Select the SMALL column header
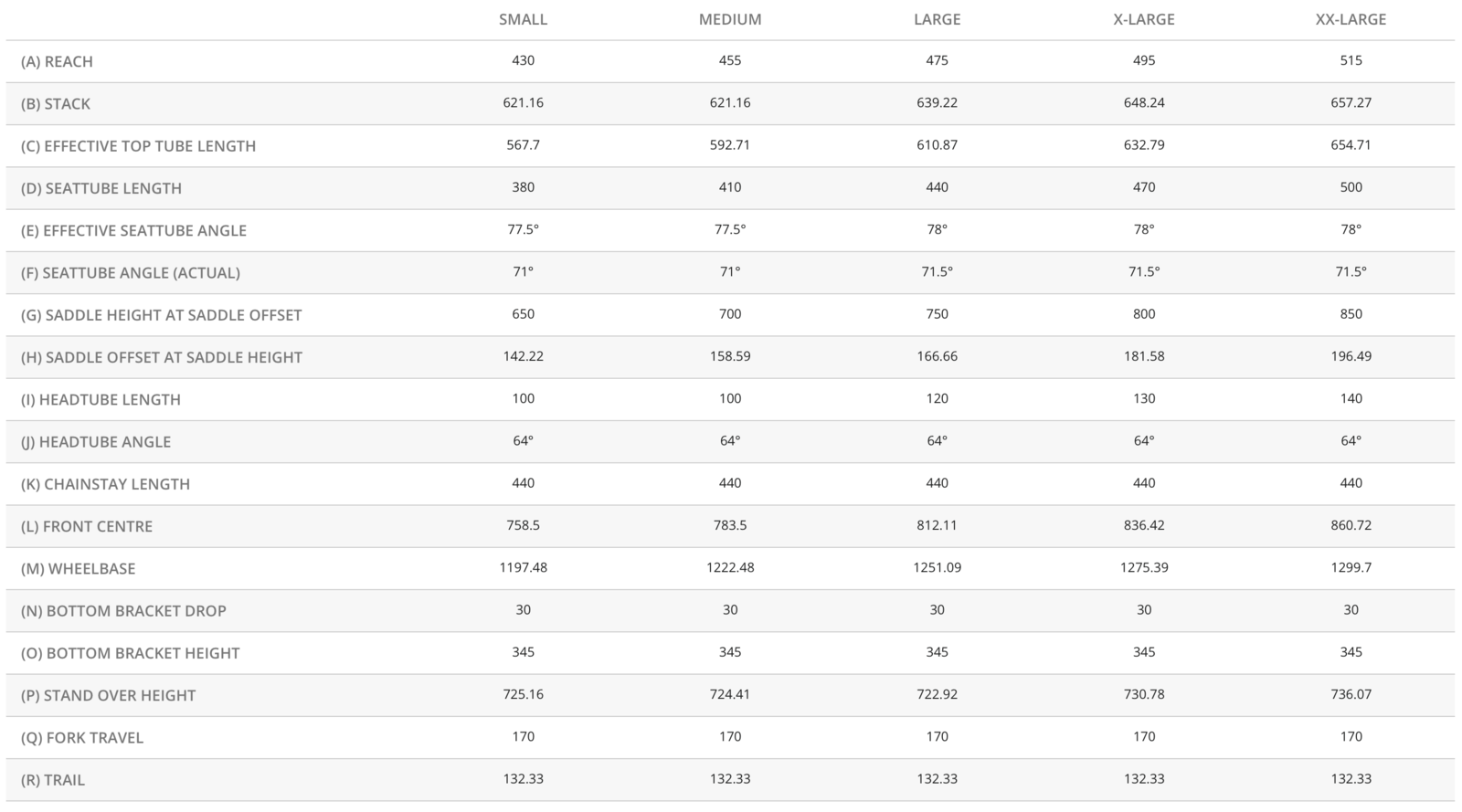The image size is (1462, 812). point(523,19)
